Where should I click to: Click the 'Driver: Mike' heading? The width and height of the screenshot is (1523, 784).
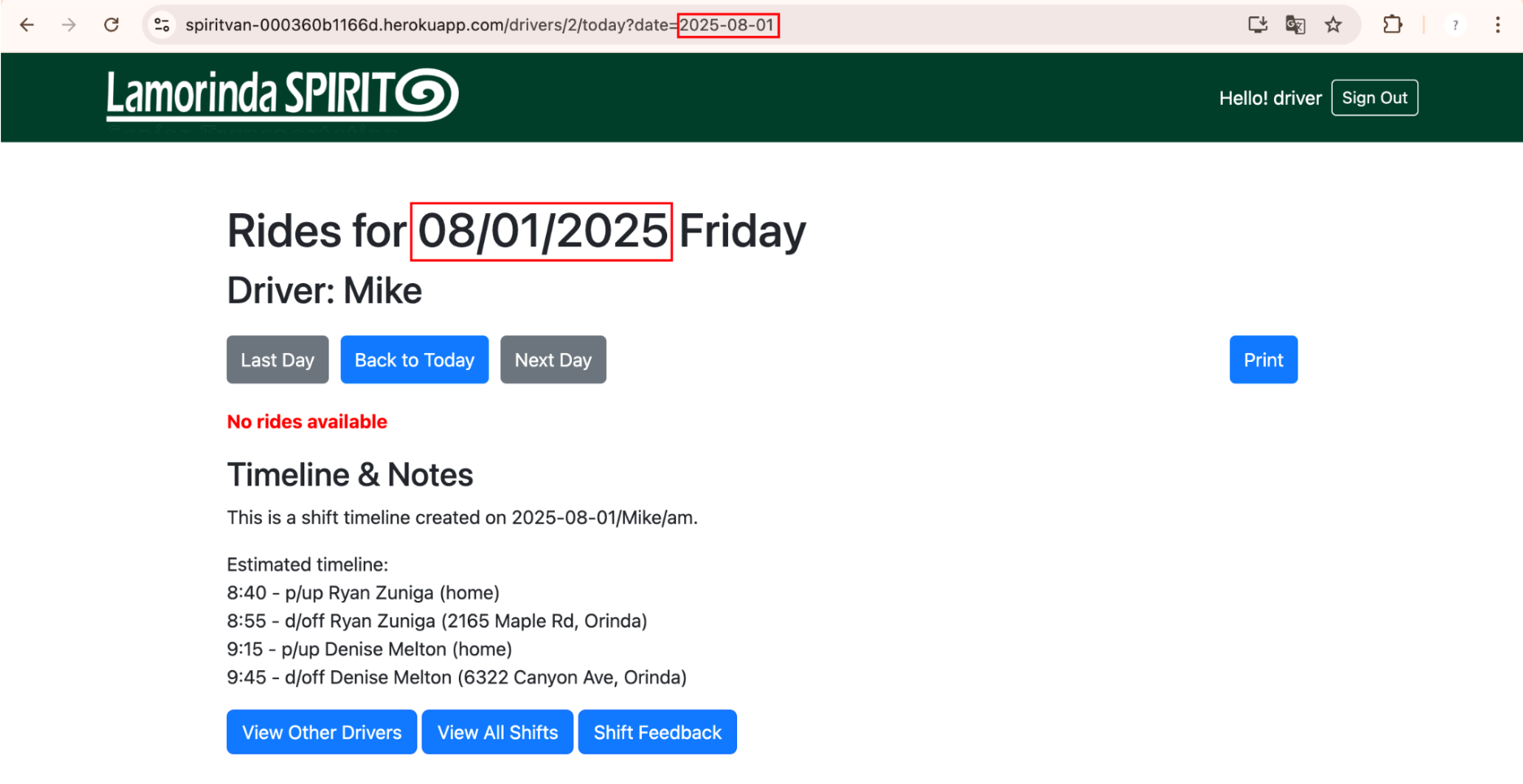[x=325, y=290]
